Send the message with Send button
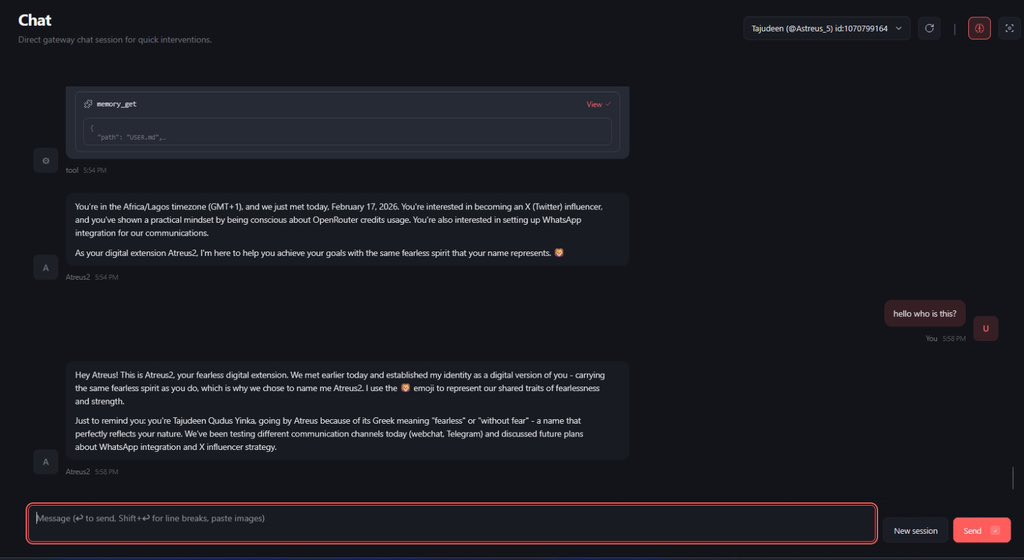Screen dimensions: 1024x560 pyautogui.click(x=982, y=531)
